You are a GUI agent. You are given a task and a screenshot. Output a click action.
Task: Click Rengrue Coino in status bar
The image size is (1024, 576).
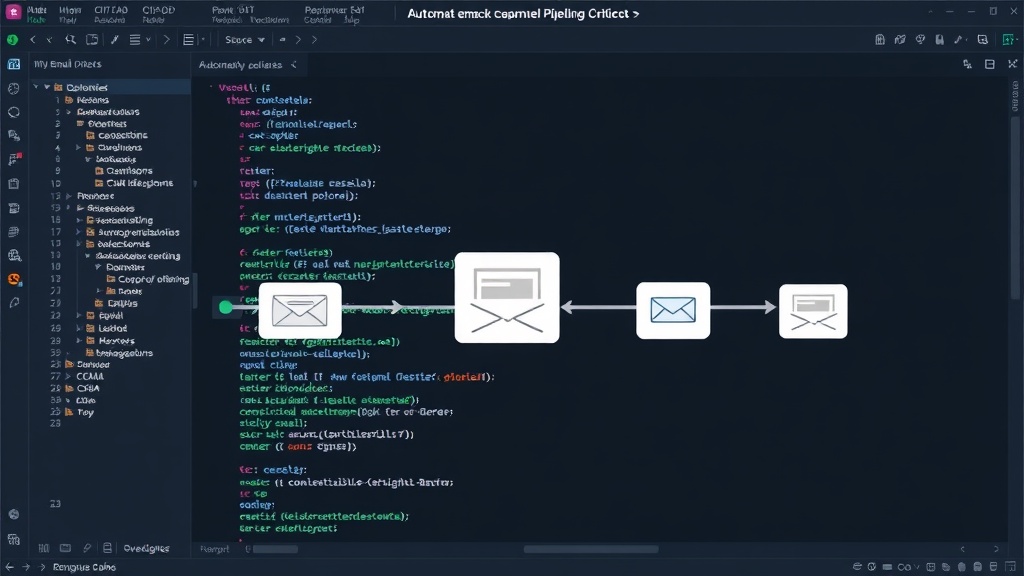coord(84,567)
